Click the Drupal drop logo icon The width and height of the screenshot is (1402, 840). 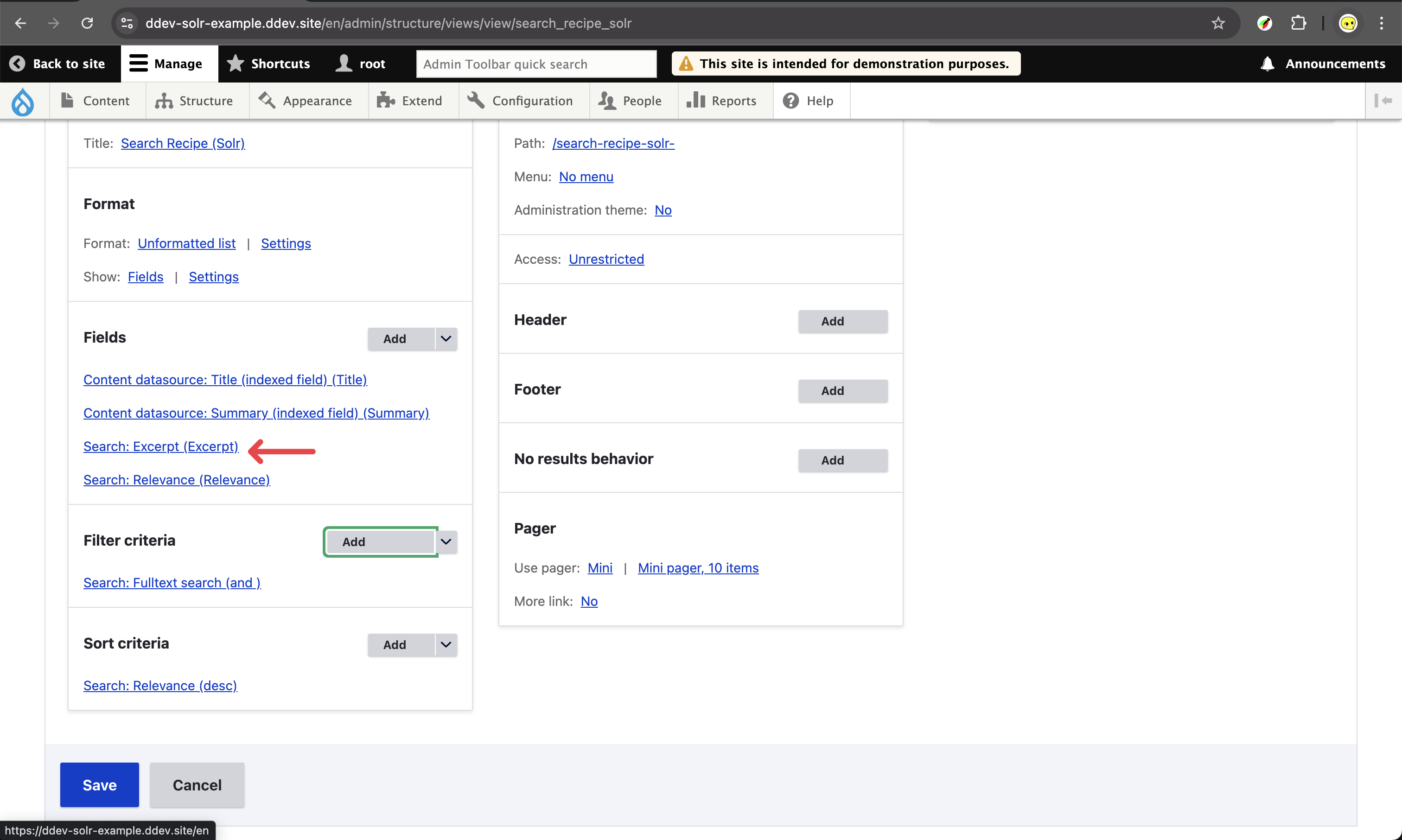(23, 102)
